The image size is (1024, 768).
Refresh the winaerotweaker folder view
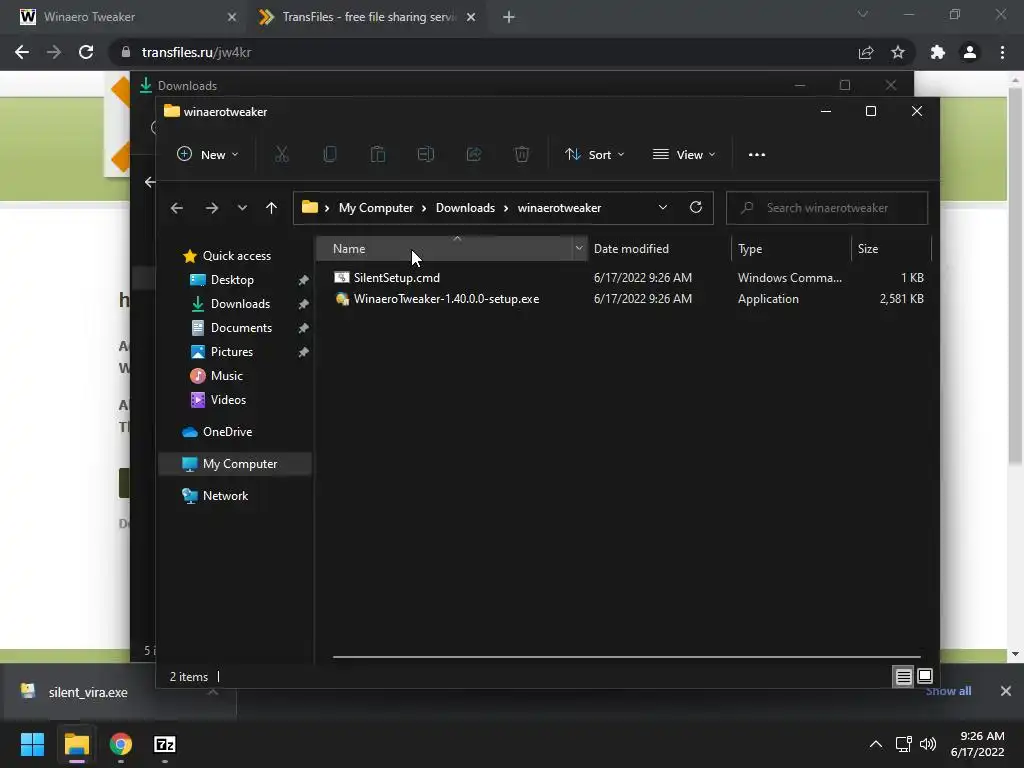pos(696,207)
